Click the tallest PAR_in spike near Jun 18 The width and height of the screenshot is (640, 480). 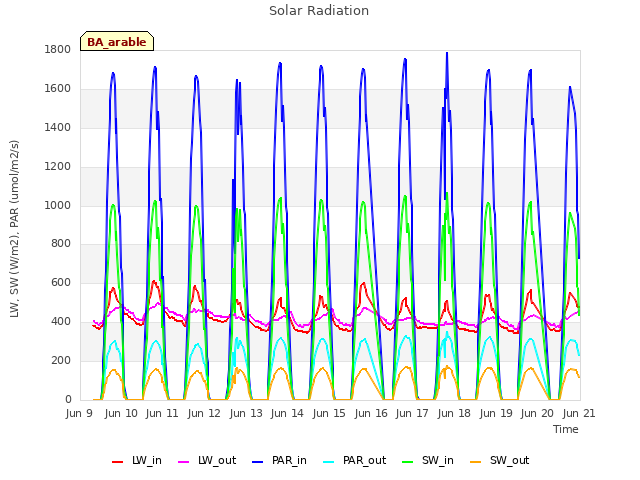447,53
